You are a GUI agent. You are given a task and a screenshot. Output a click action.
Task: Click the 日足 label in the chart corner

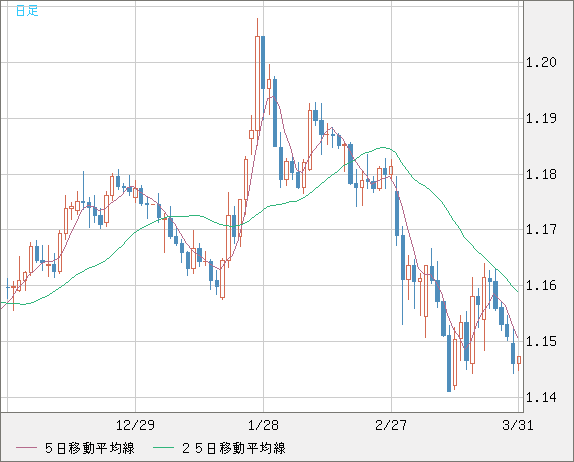(27, 11)
